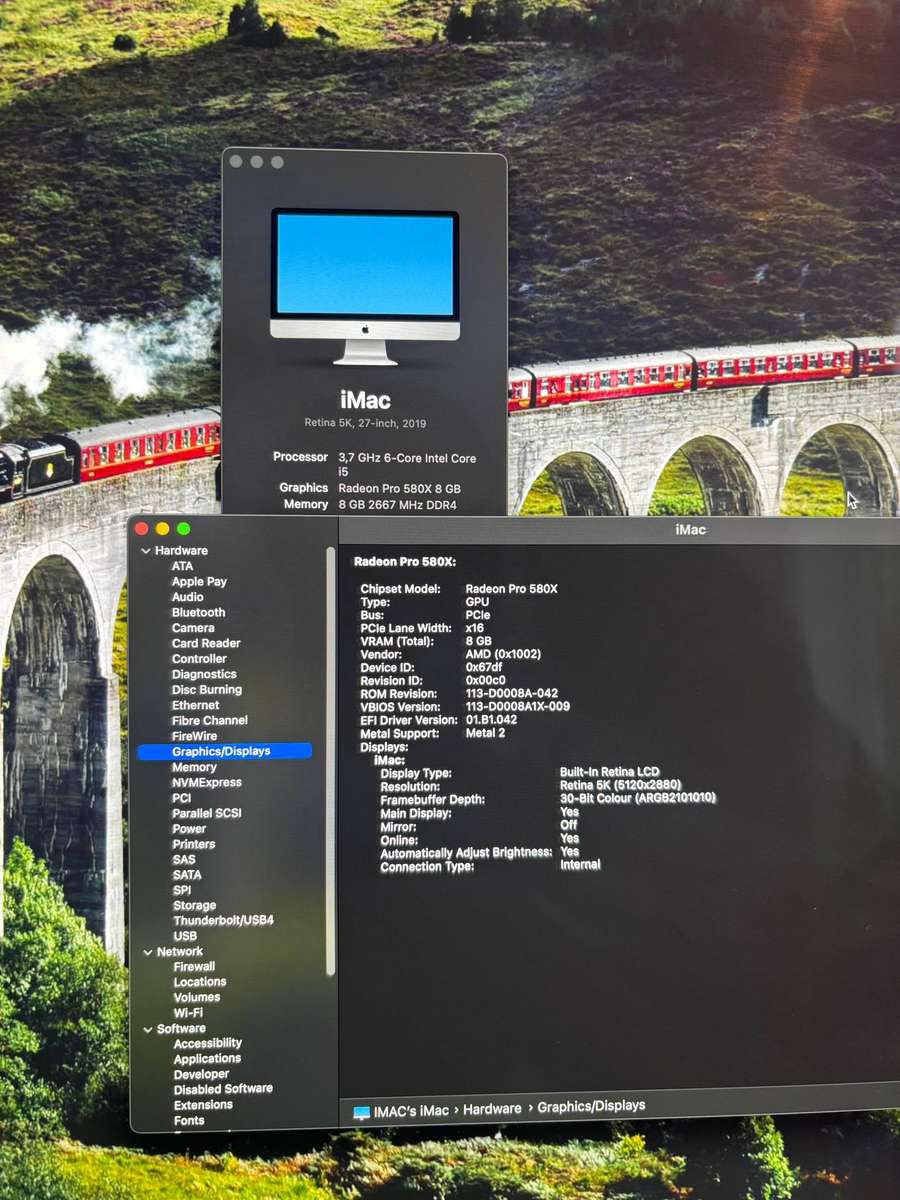The image size is (900, 1200).
Task: Select Accessibility under Software
Action: point(208,1043)
